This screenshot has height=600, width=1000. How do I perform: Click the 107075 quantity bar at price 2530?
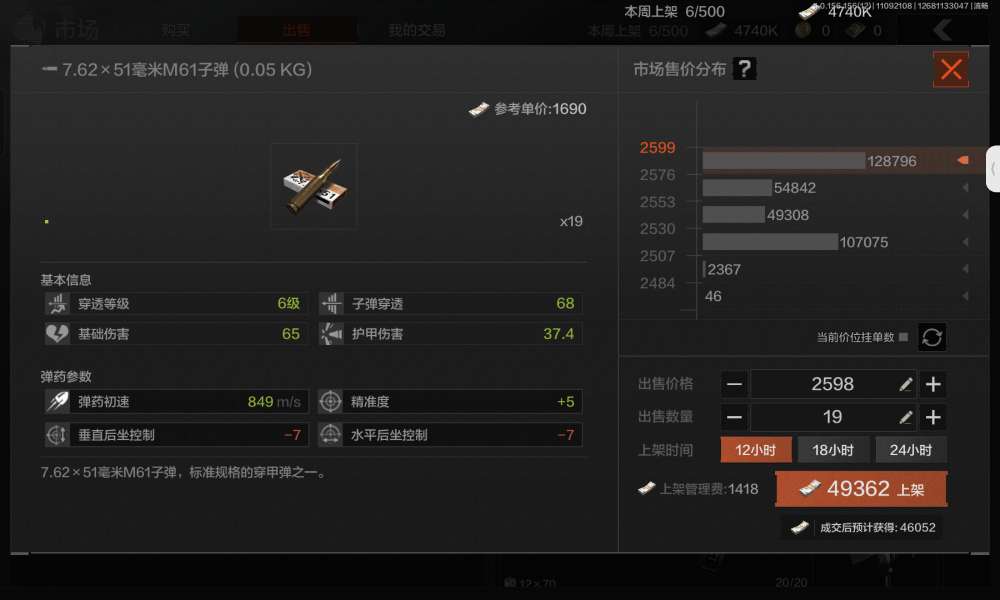(770, 242)
